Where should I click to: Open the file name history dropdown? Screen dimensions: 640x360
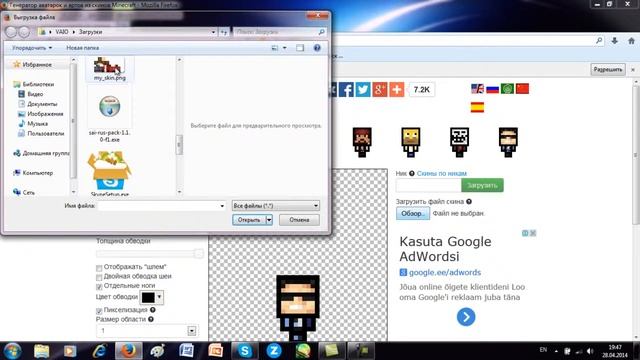222,206
